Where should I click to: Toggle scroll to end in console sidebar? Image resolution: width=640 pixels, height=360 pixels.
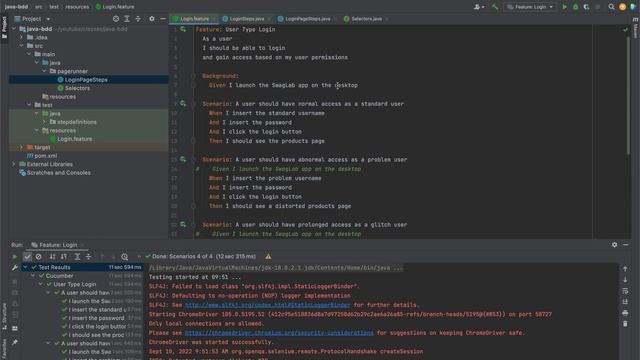point(625,302)
